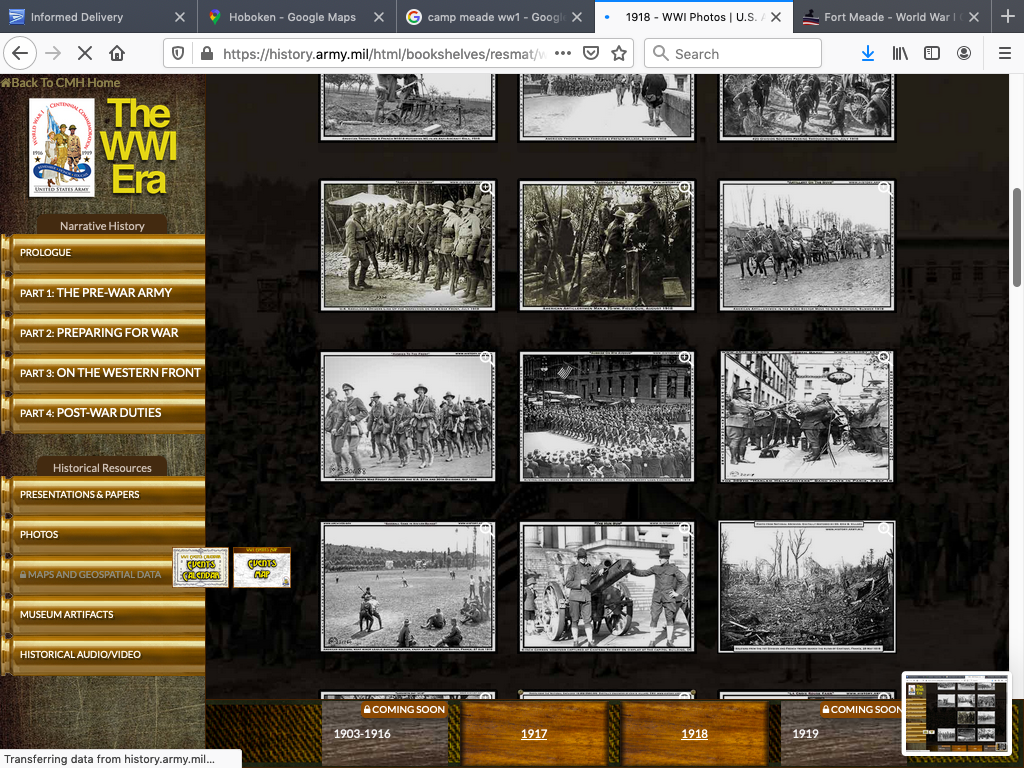Go to the 1917 photos page
This screenshot has width=1024, height=768.
point(534,733)
